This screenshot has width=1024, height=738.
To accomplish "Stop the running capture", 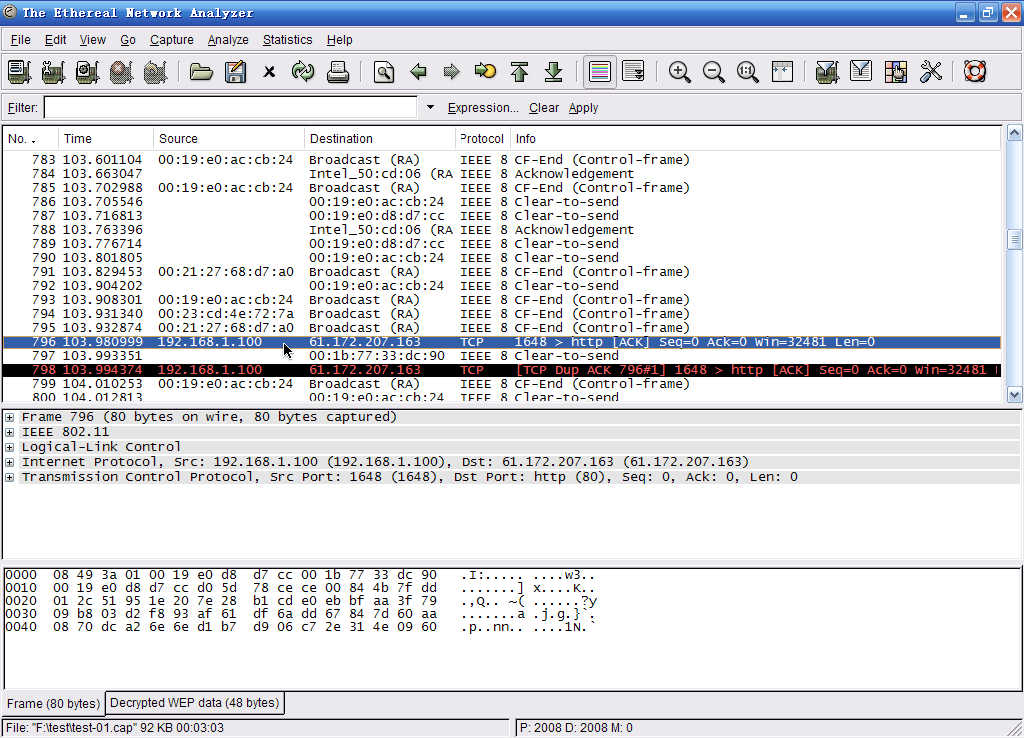I will click(121, 72).
